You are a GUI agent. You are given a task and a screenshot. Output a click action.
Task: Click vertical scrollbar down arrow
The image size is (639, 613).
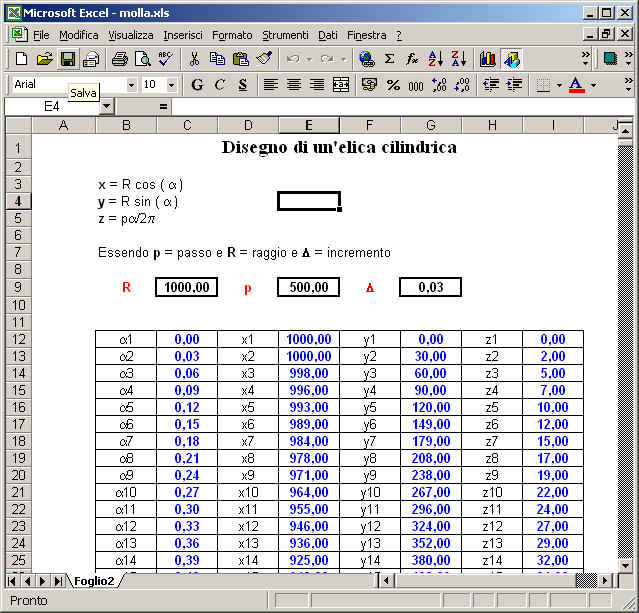click(x=625, y=565)
